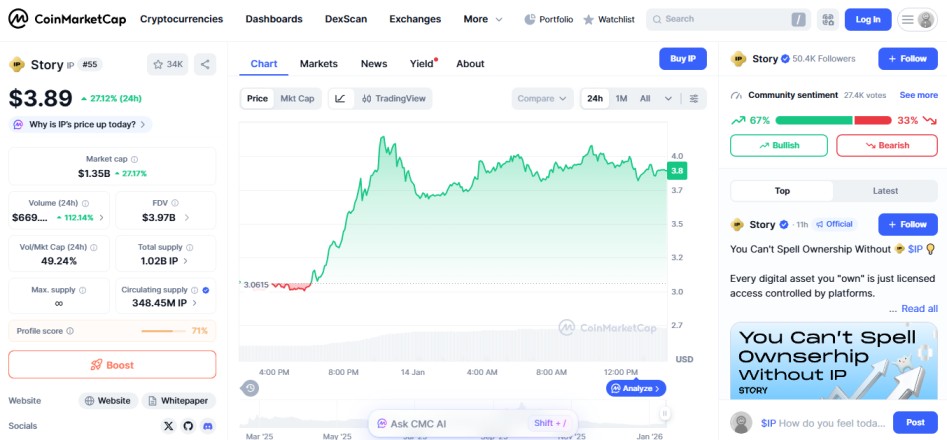Viewport: 947px width, 440px height.
Task: Share the Story coin page
Action: (x=205, y=64)
